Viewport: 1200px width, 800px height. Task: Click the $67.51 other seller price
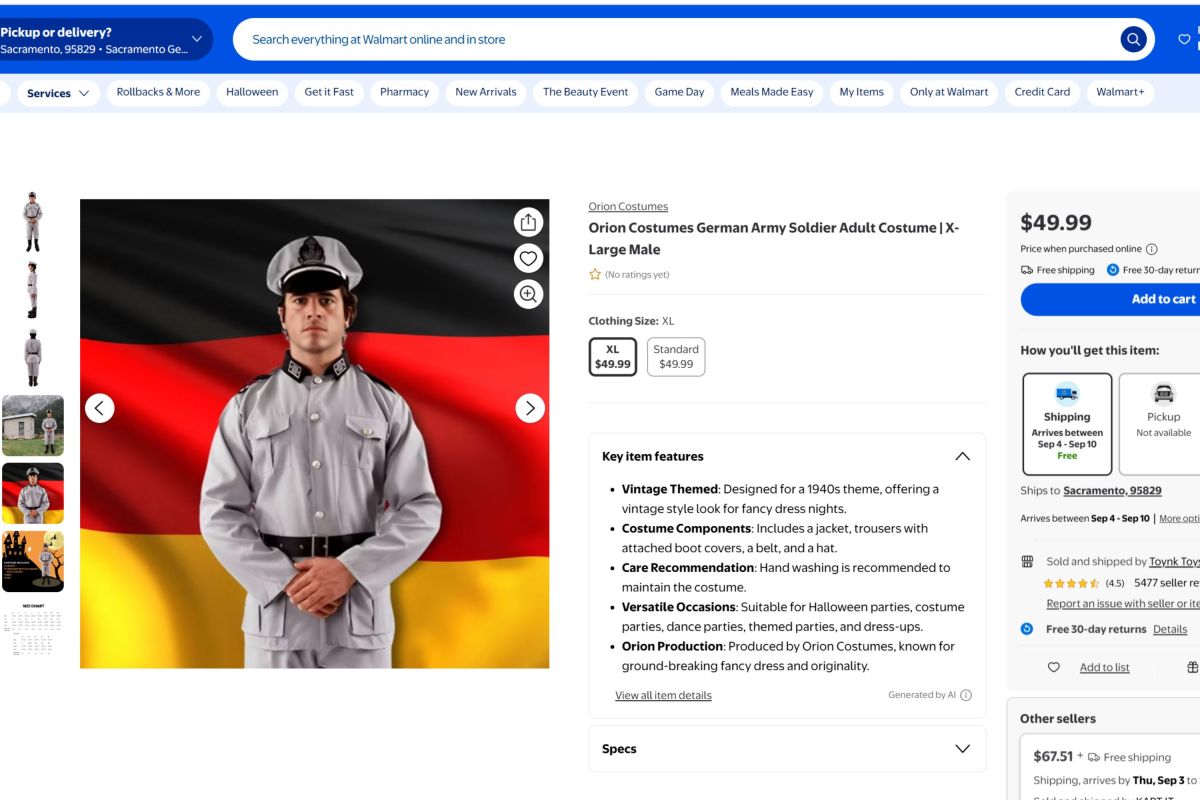(x=1053, y=756)
